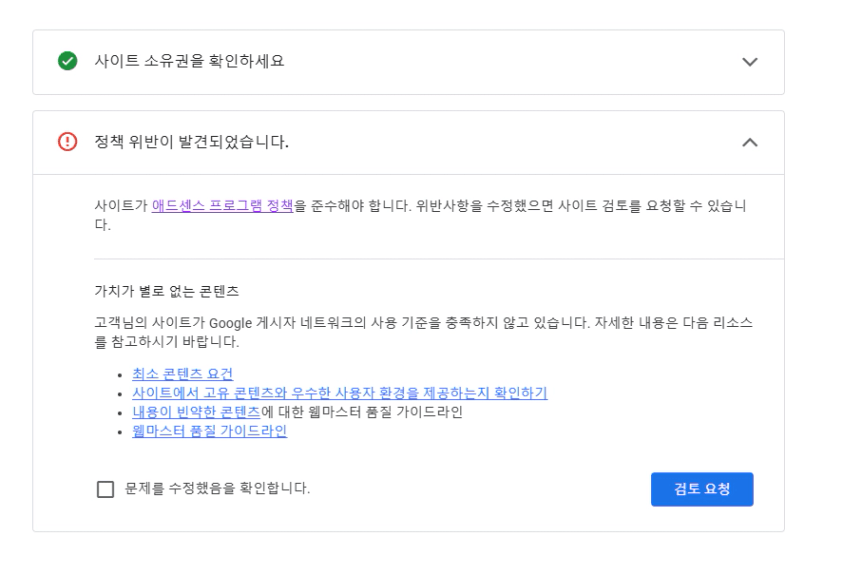Screen dimensions: 843x575
Task: Click the 사이트 소유권을 확인하세요 header title
Action: [188, 62]
